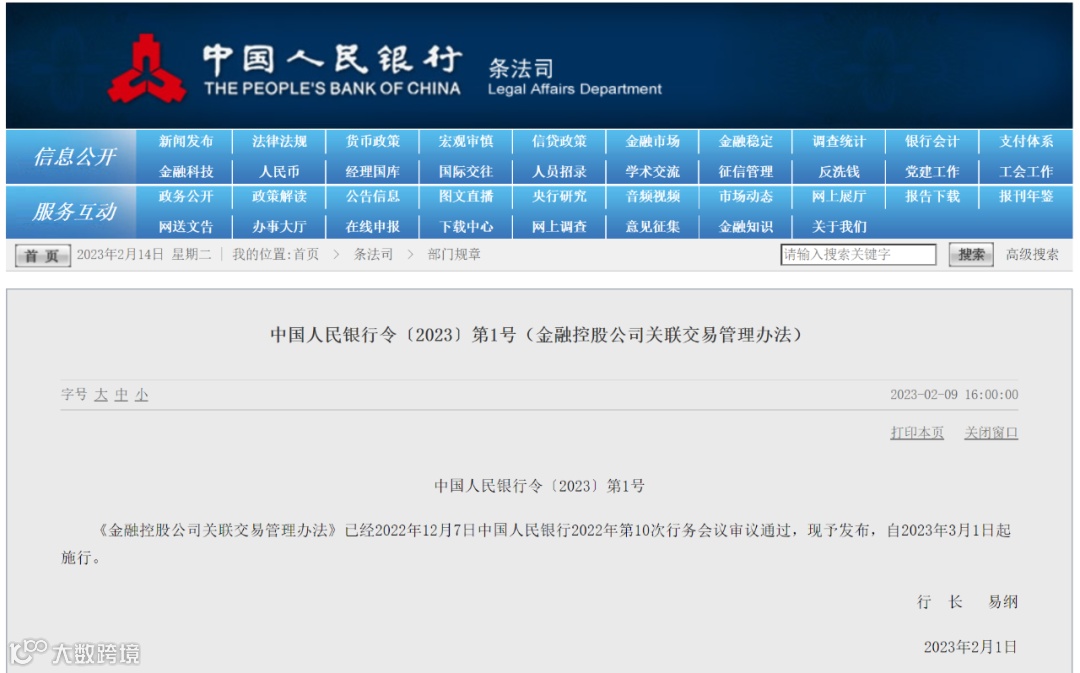Navigate to 国际交往
The height and width of the screenshot is (673, 1080).
click(x=466, y=172)
